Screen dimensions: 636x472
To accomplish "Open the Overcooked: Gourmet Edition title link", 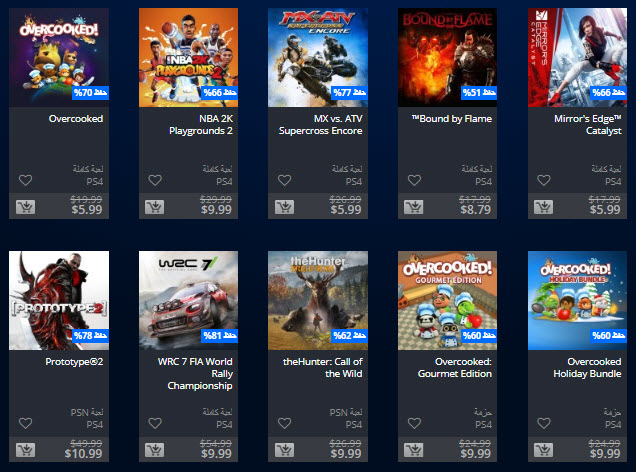I will coord(455,367).
